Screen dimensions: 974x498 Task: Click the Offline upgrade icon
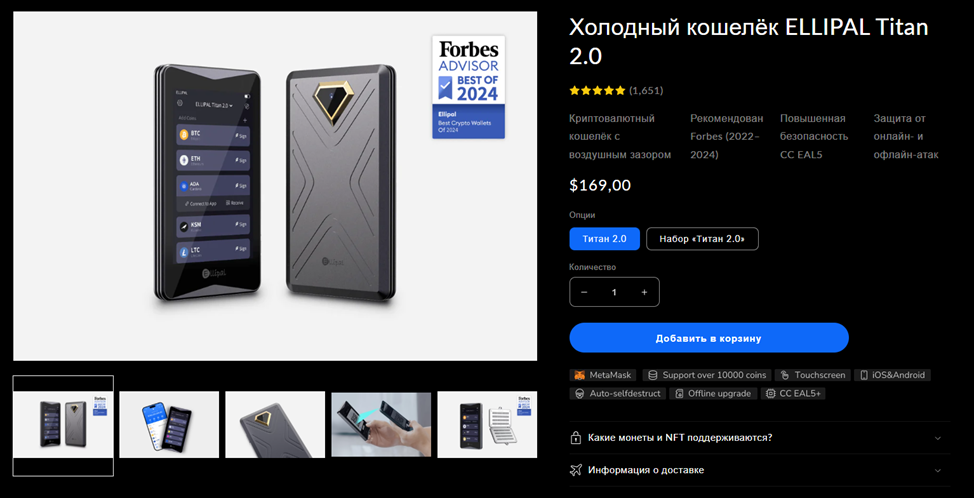pyautogui.click(x=680, y=394)
